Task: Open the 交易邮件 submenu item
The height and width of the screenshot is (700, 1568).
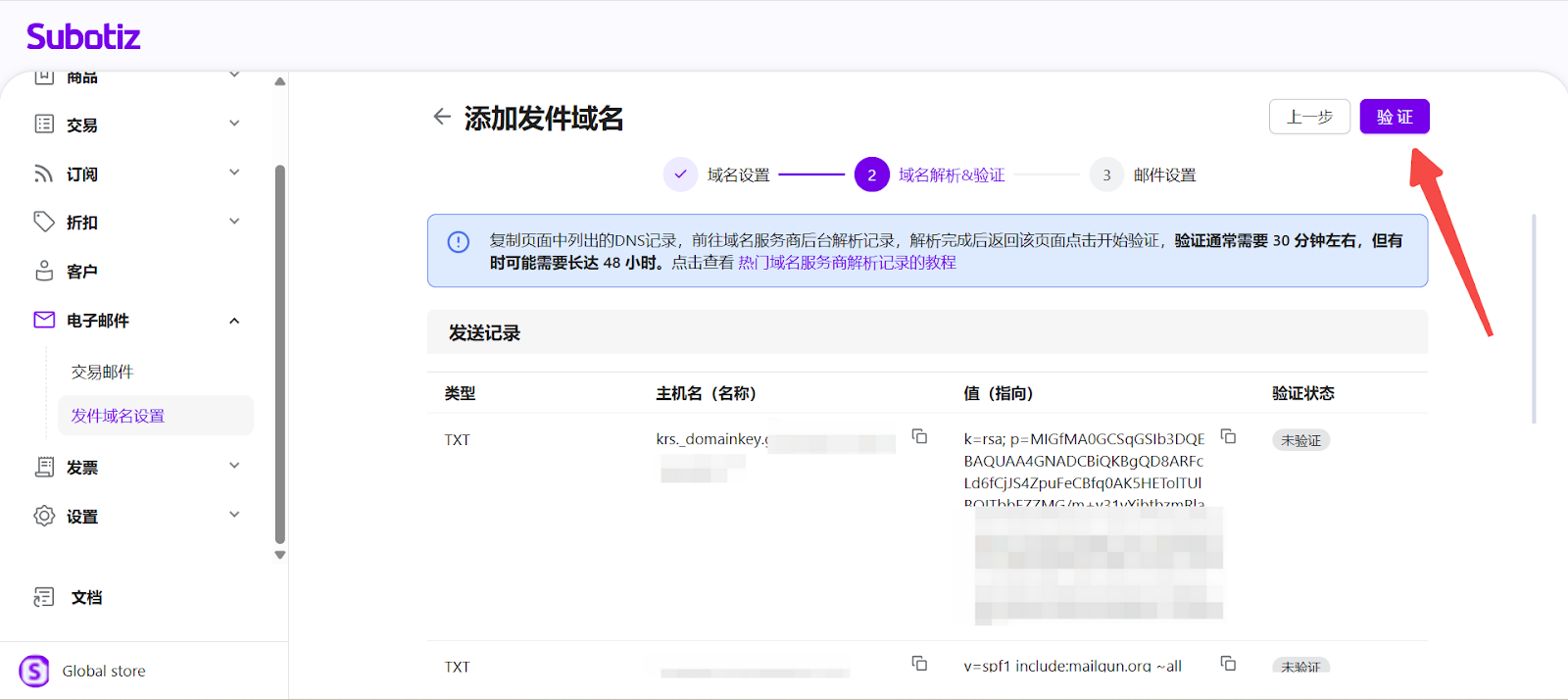Action: (x=102, y=372)
